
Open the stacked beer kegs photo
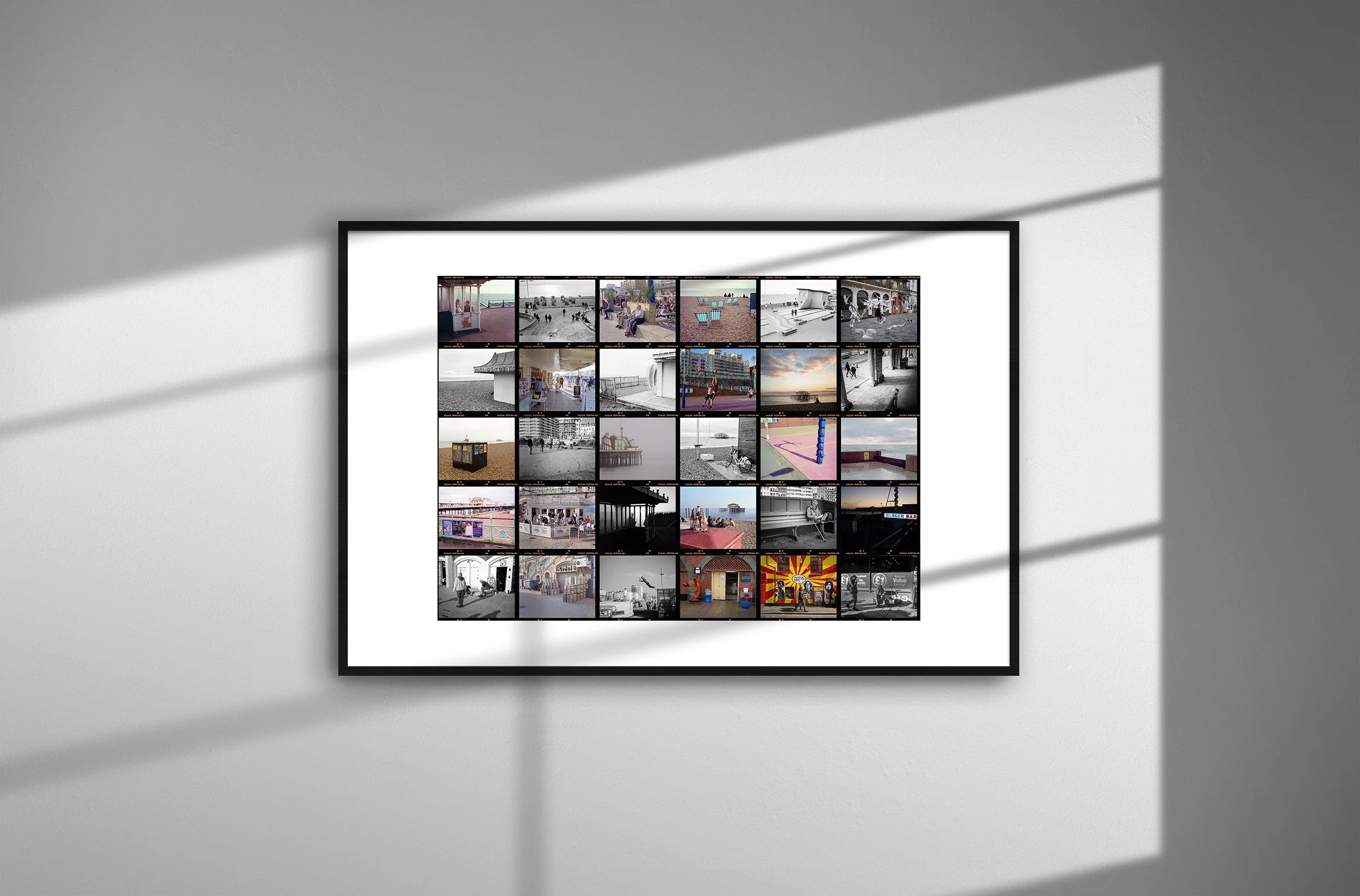click(557, 588)
